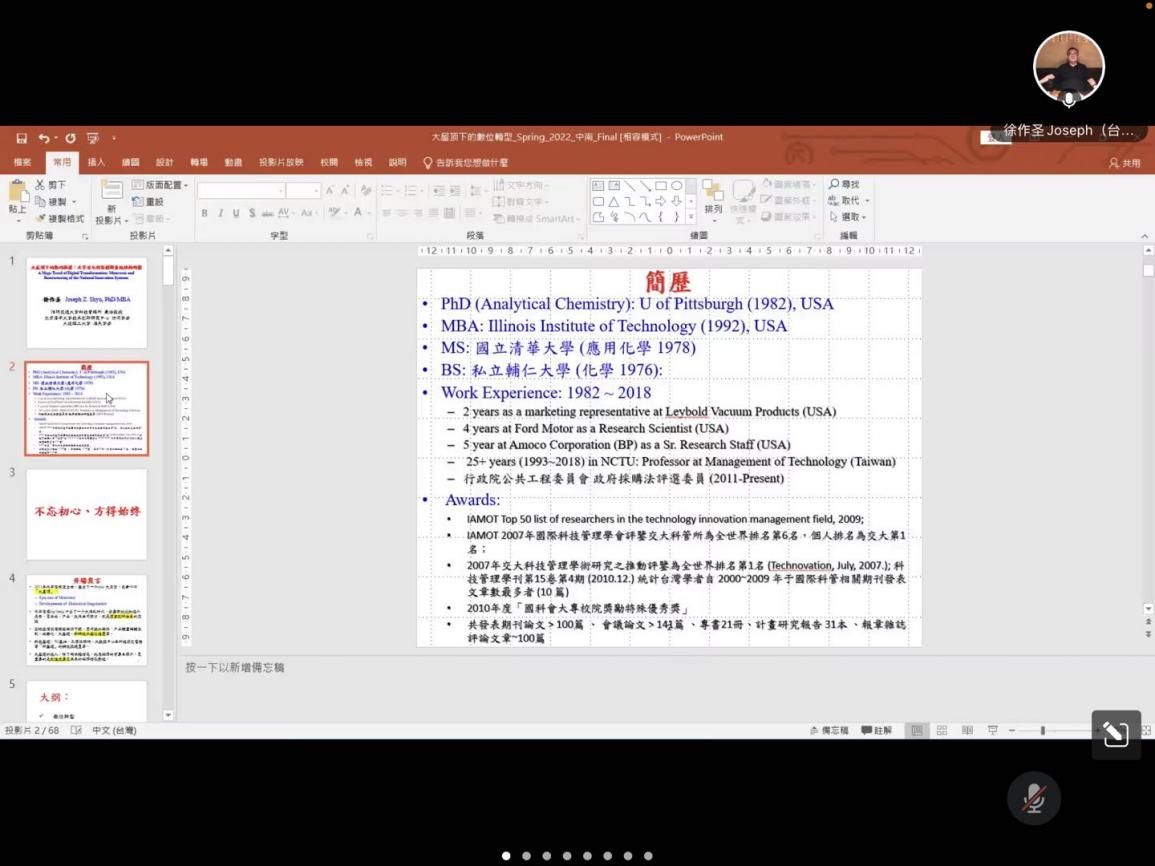Switch to the Slide Show (投影片放映) tab
The width and height of the screenshot is (1155, 866).
[x=280, y=162]
